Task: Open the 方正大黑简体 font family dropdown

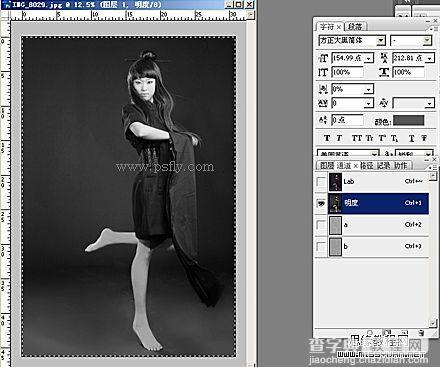Action: click(x=381, y=41)
